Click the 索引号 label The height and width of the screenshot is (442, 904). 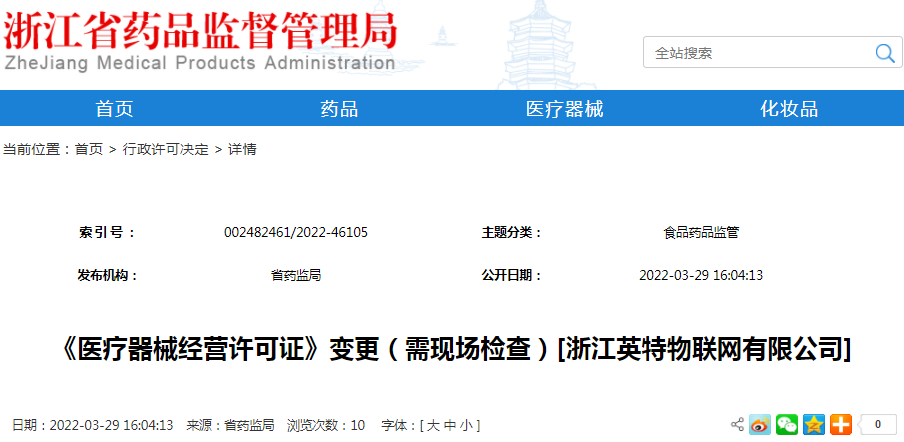(x=107, y=233)
